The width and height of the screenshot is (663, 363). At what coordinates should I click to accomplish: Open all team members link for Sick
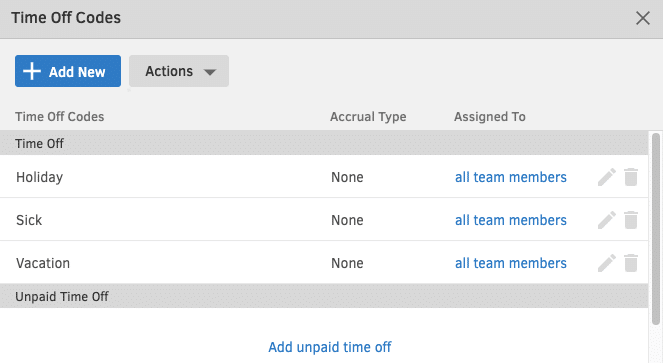(511, 220)
